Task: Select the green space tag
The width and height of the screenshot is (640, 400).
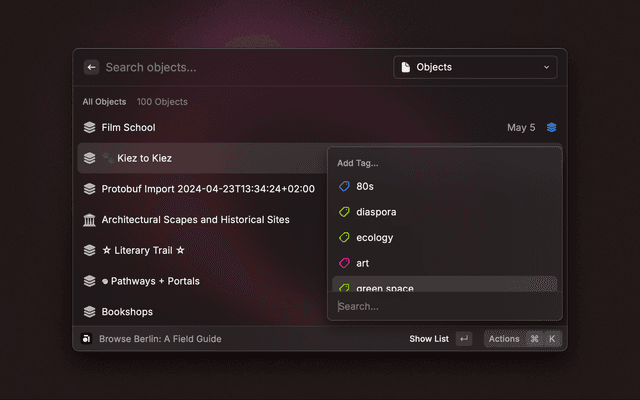Action: pyautogui.click(x=384, y=287)
